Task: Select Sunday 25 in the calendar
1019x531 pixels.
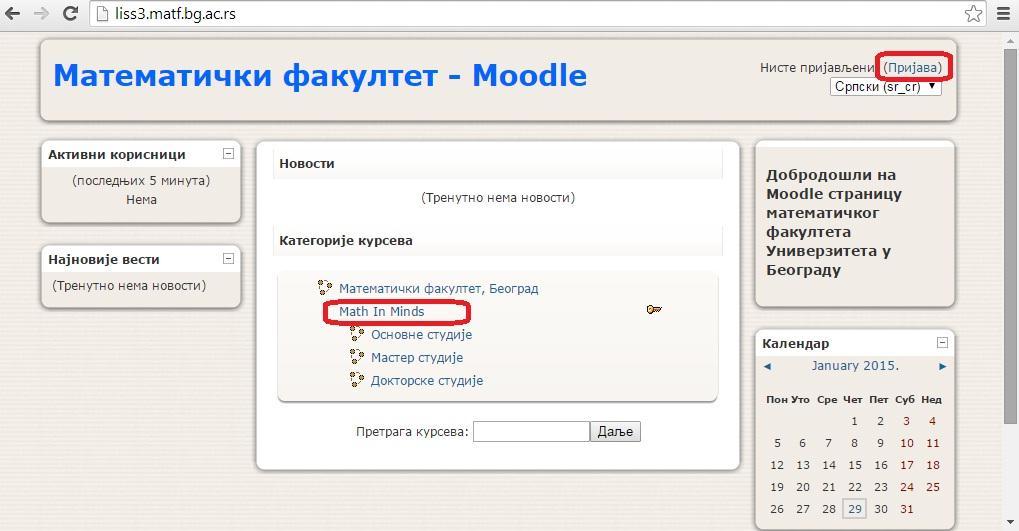Action: click(x=933, y=487)
